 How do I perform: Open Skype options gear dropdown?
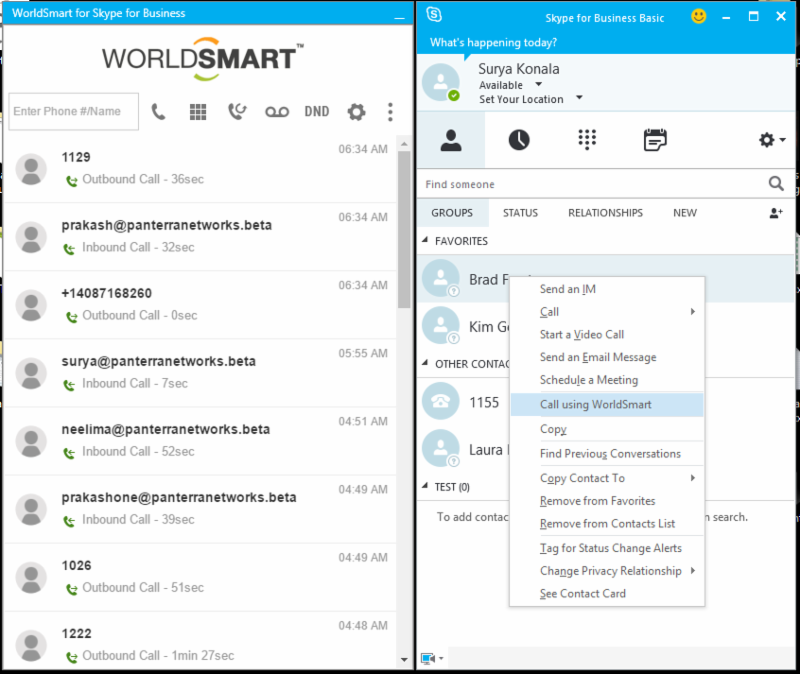[x=772, y=140]
